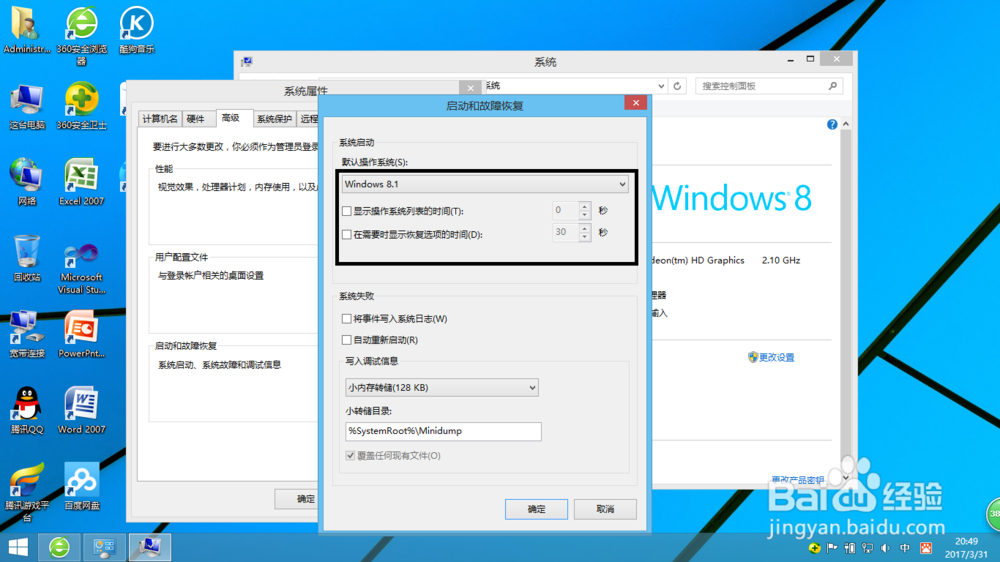
Task: Open 系统保护 tab in 系统属性
Action: [274, 119]
